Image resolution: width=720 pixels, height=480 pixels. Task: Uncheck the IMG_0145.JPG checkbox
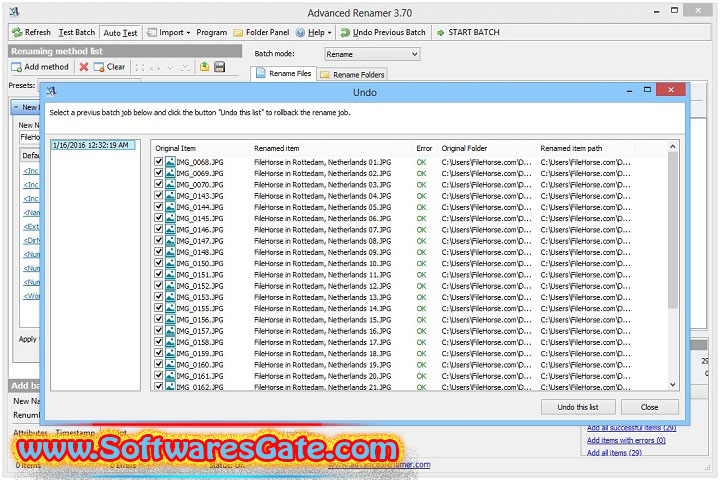[x=158, y=218]
